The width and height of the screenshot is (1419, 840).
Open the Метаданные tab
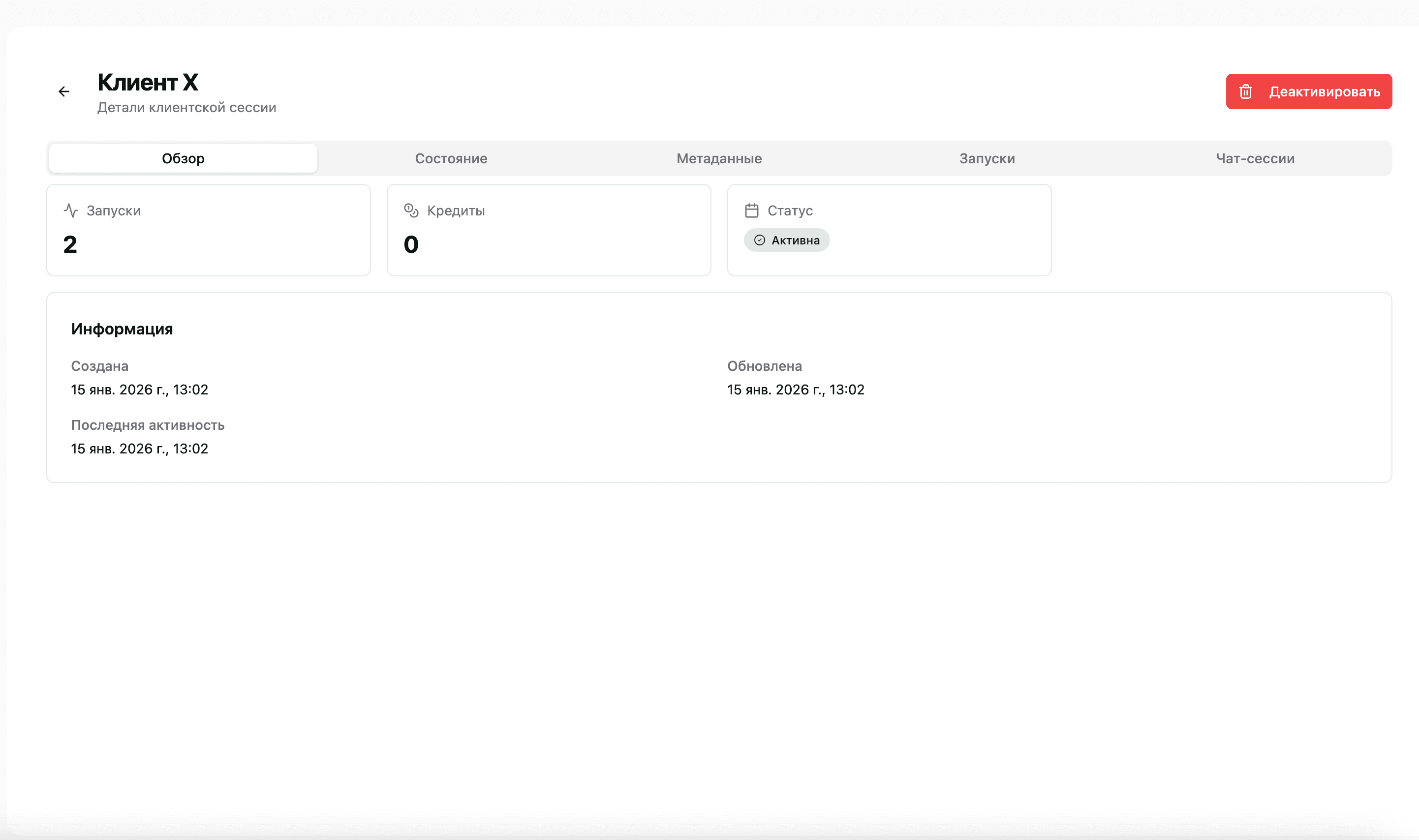tap(719, 158)
